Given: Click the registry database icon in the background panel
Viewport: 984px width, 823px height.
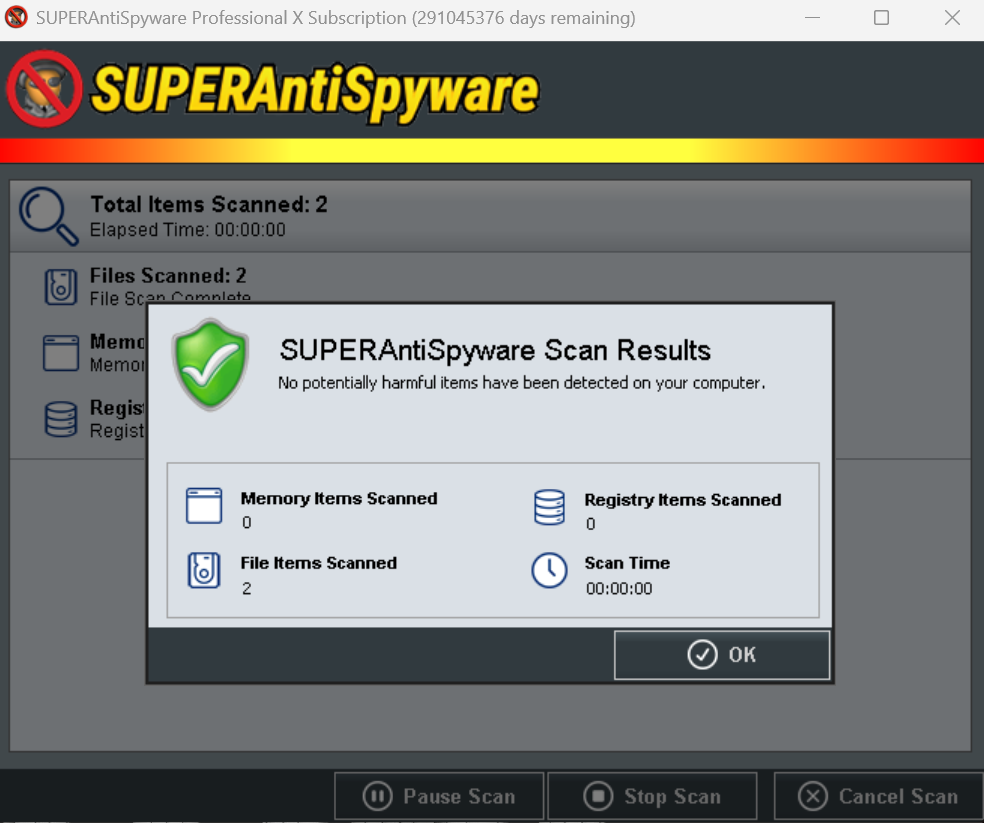Looking at the screenshot, I should [61, 419].
